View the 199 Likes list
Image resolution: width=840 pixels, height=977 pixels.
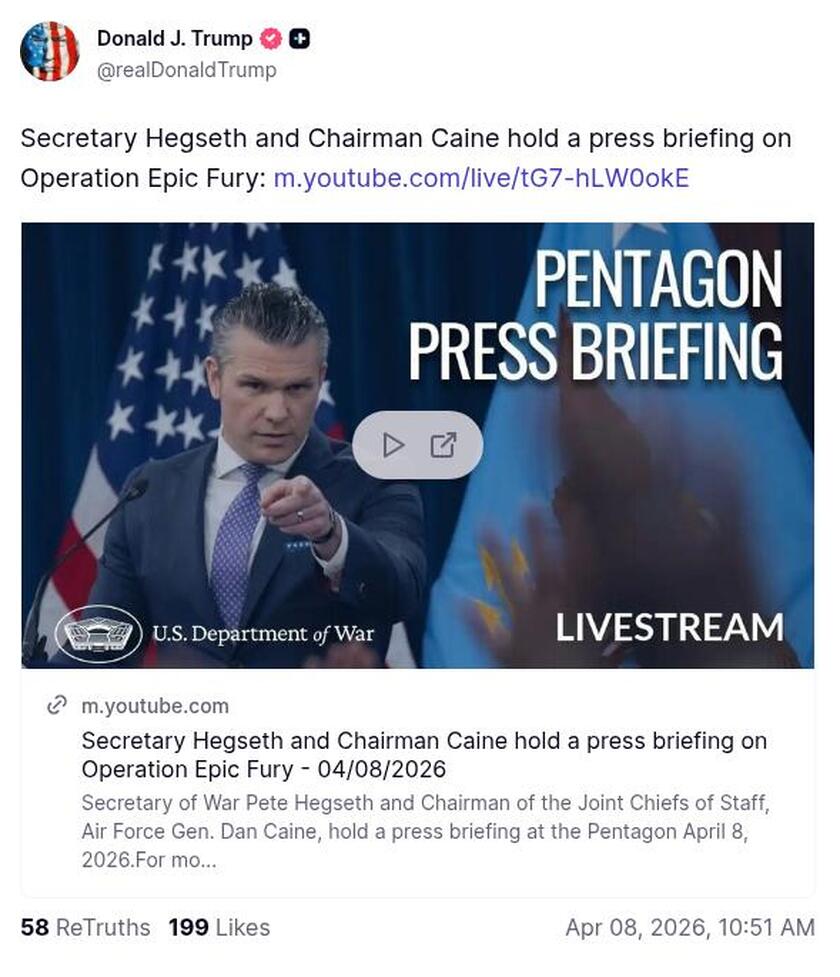point(219,927)
